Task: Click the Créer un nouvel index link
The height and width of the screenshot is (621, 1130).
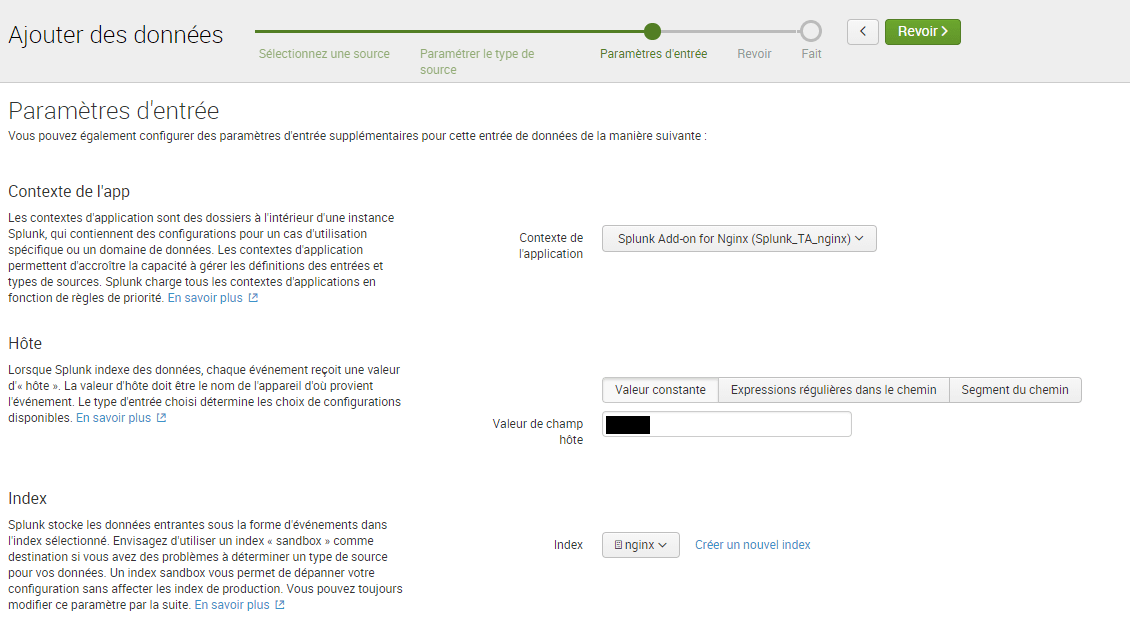Action: (x=752, y=545)
